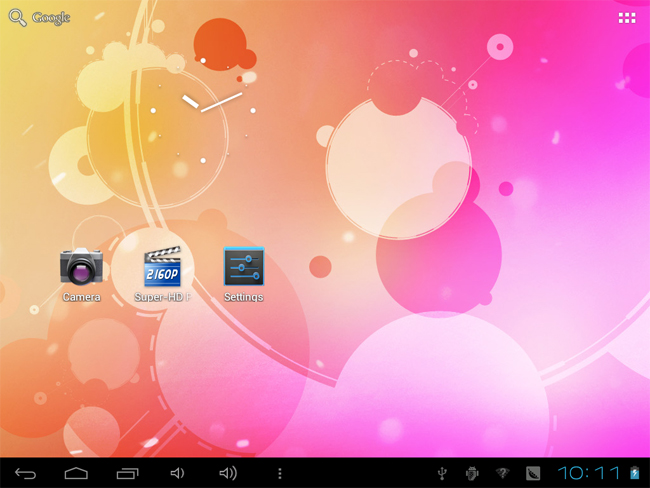Tap the search magnifier icon
This screenshot has width=650, height=488.
tap(17, 17)
